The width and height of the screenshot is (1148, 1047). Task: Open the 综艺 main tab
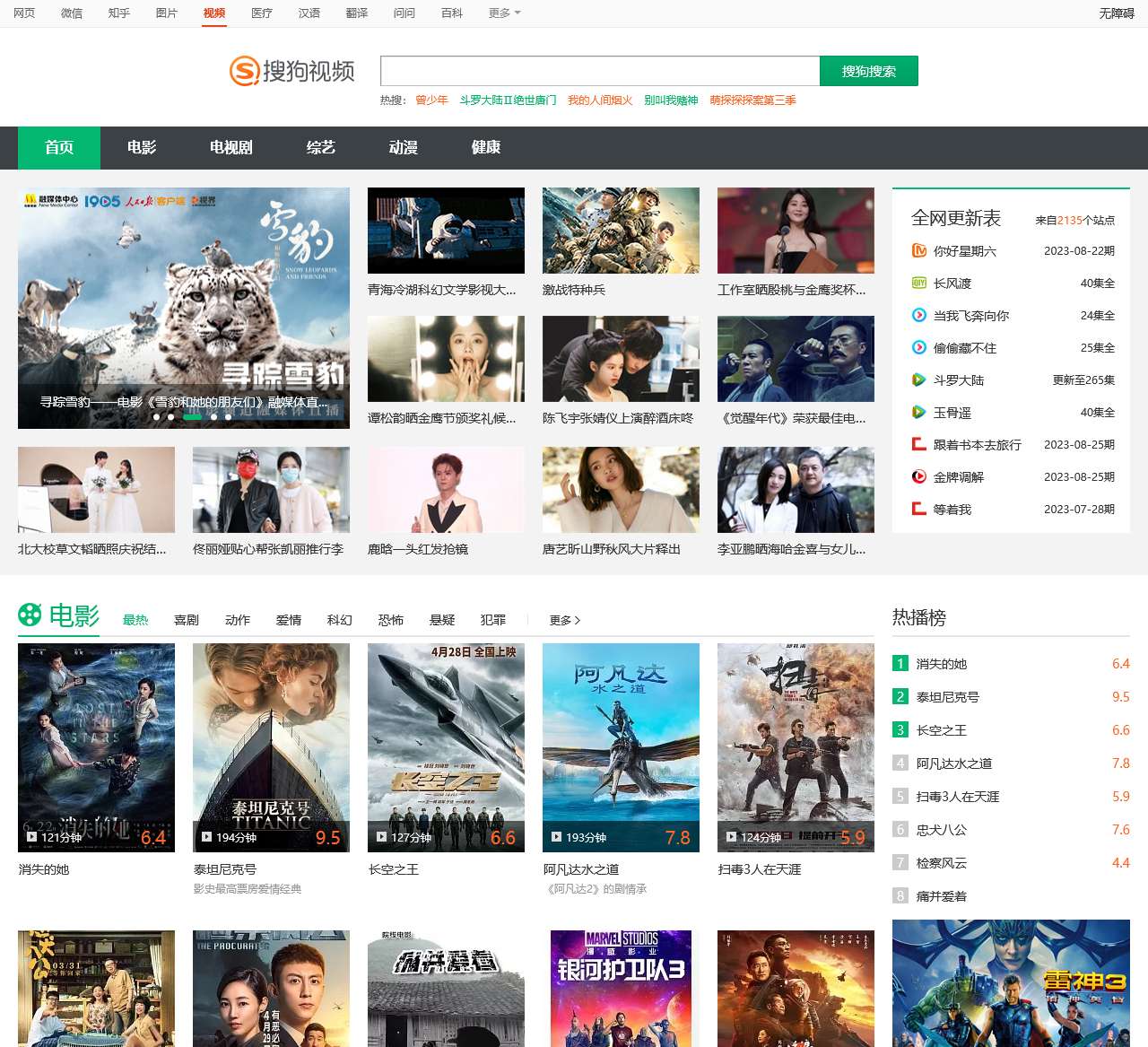tap(321, 148)
